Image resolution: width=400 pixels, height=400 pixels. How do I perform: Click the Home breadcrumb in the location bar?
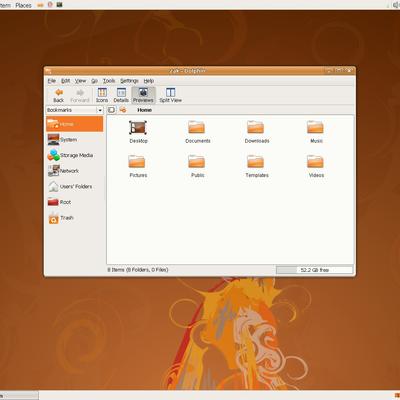click(x=144, y=110)
